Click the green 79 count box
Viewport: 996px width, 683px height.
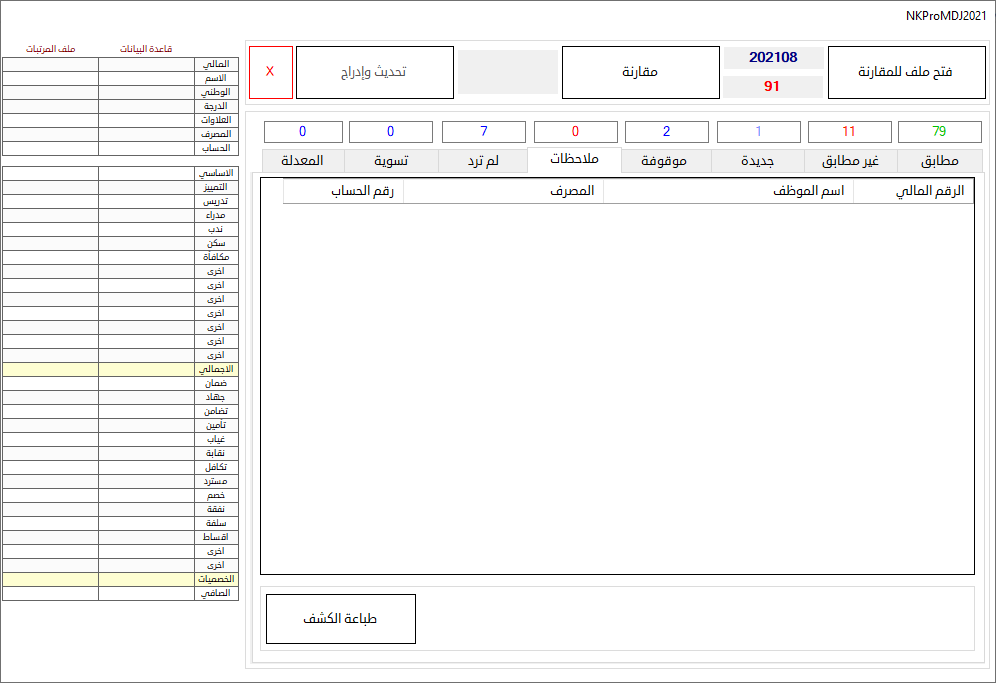(x=939, y=132)
